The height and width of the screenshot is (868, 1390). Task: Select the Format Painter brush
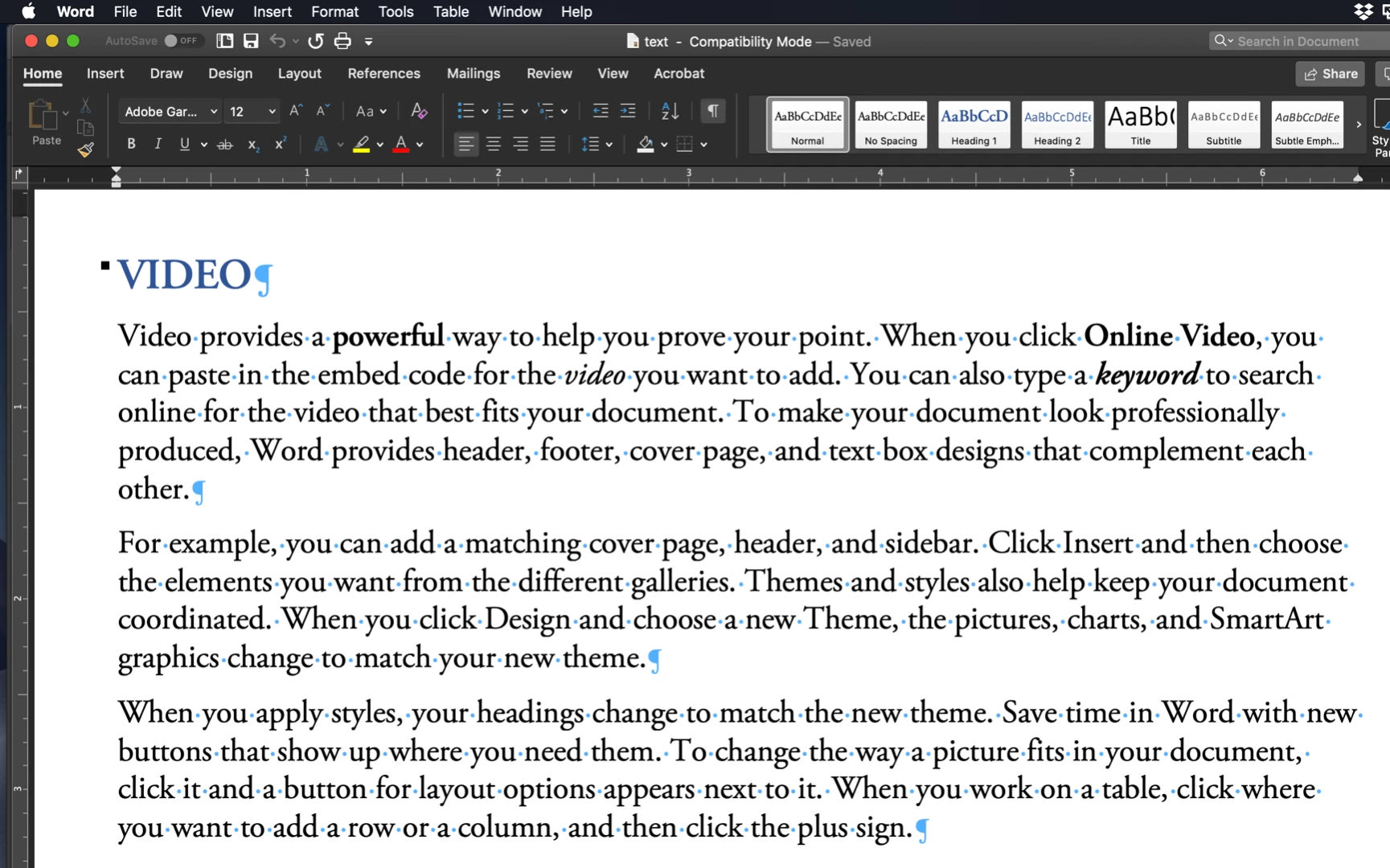click(85, 149)
